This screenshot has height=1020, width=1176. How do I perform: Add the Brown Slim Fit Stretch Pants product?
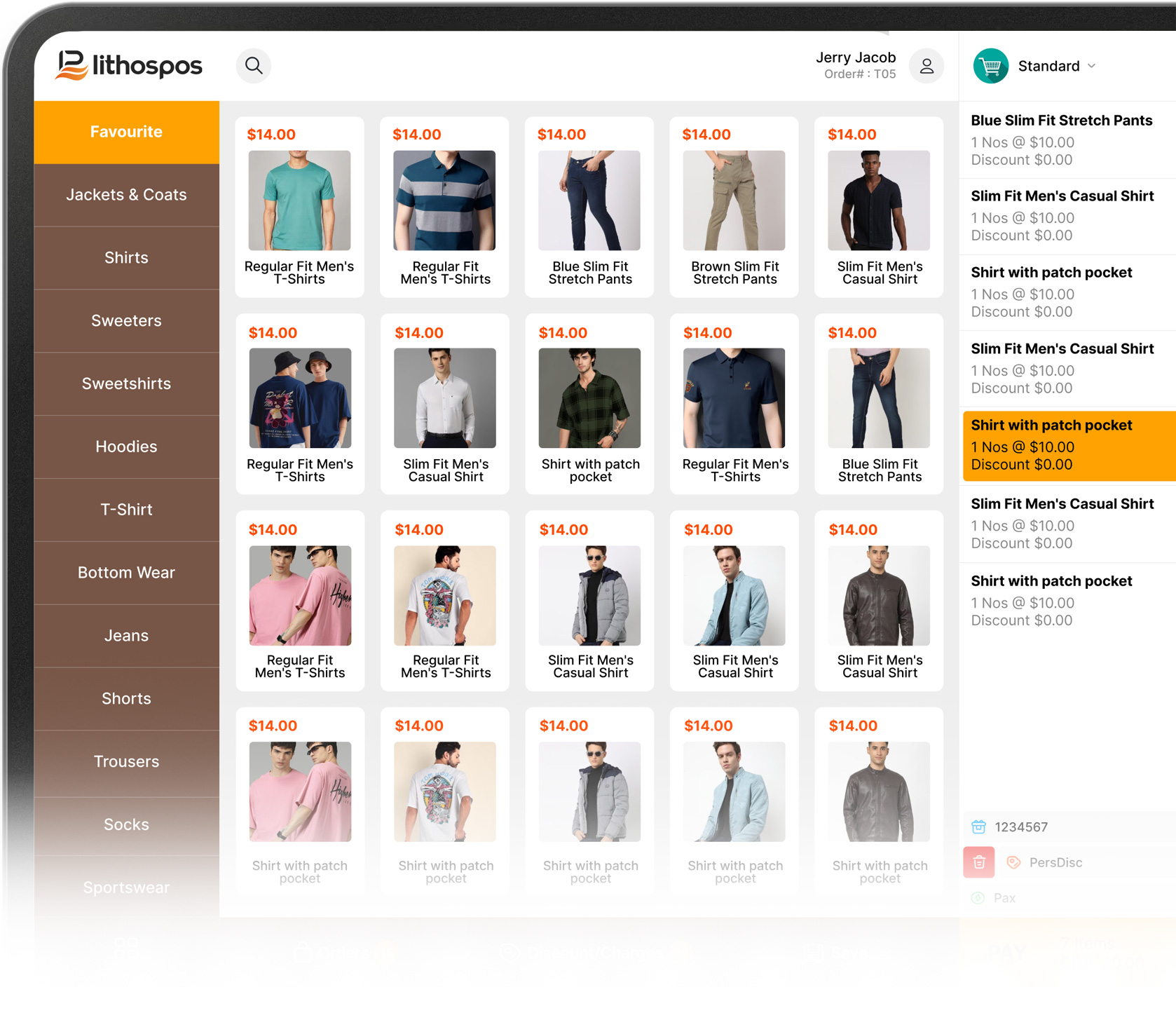click(734, 207)
